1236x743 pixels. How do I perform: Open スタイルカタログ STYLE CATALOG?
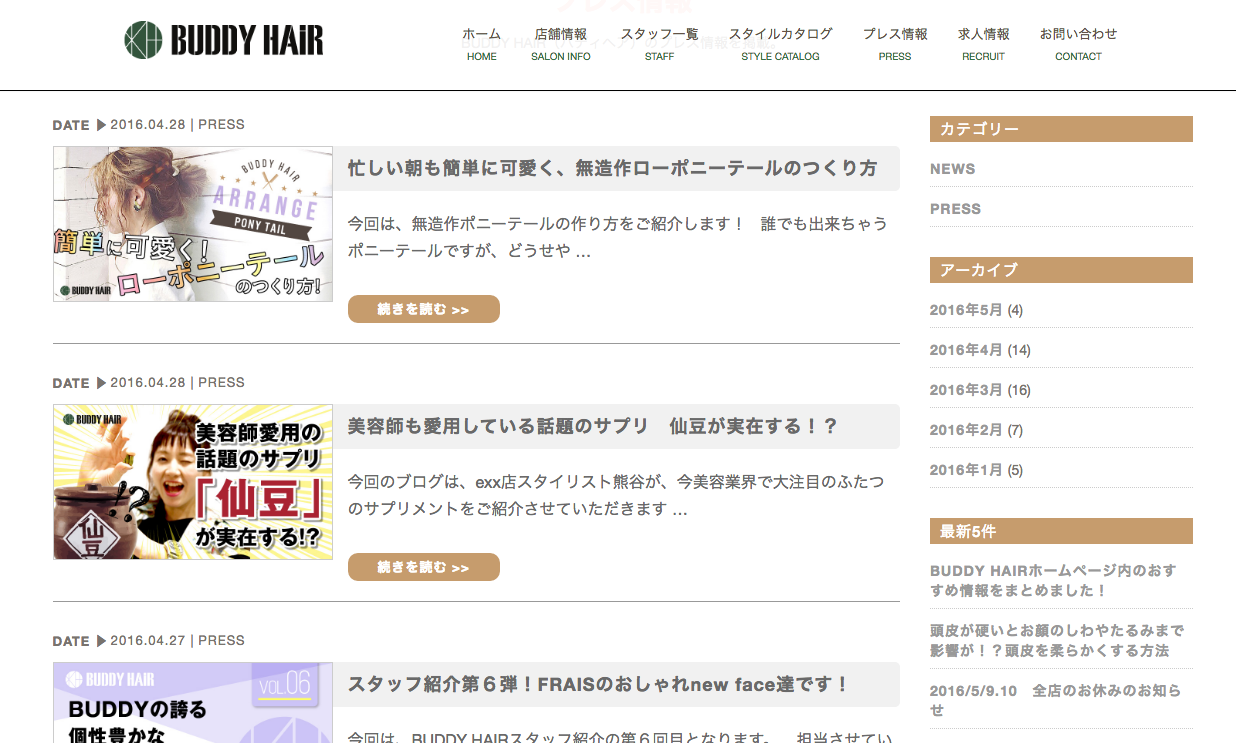[780, 44]
